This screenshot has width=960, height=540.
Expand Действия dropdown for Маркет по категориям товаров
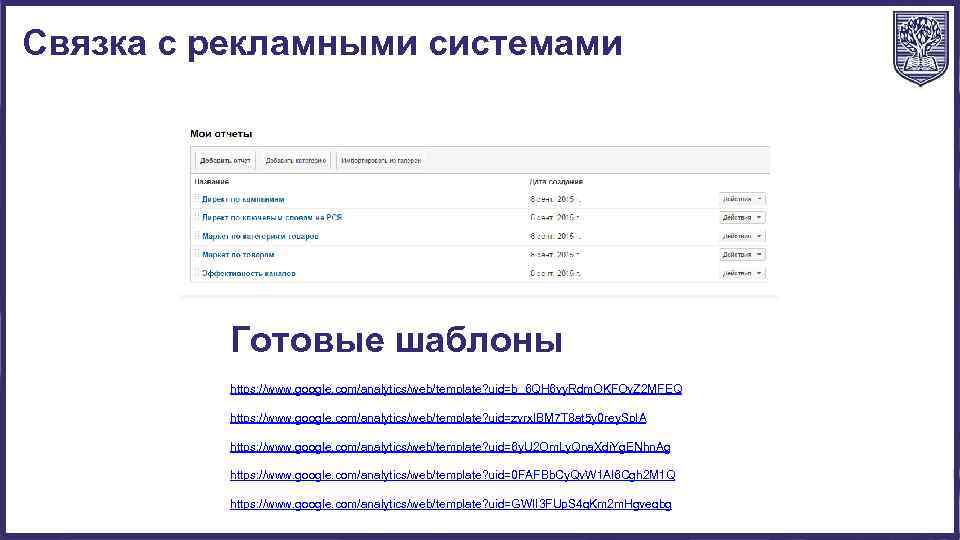coord(742,236)
